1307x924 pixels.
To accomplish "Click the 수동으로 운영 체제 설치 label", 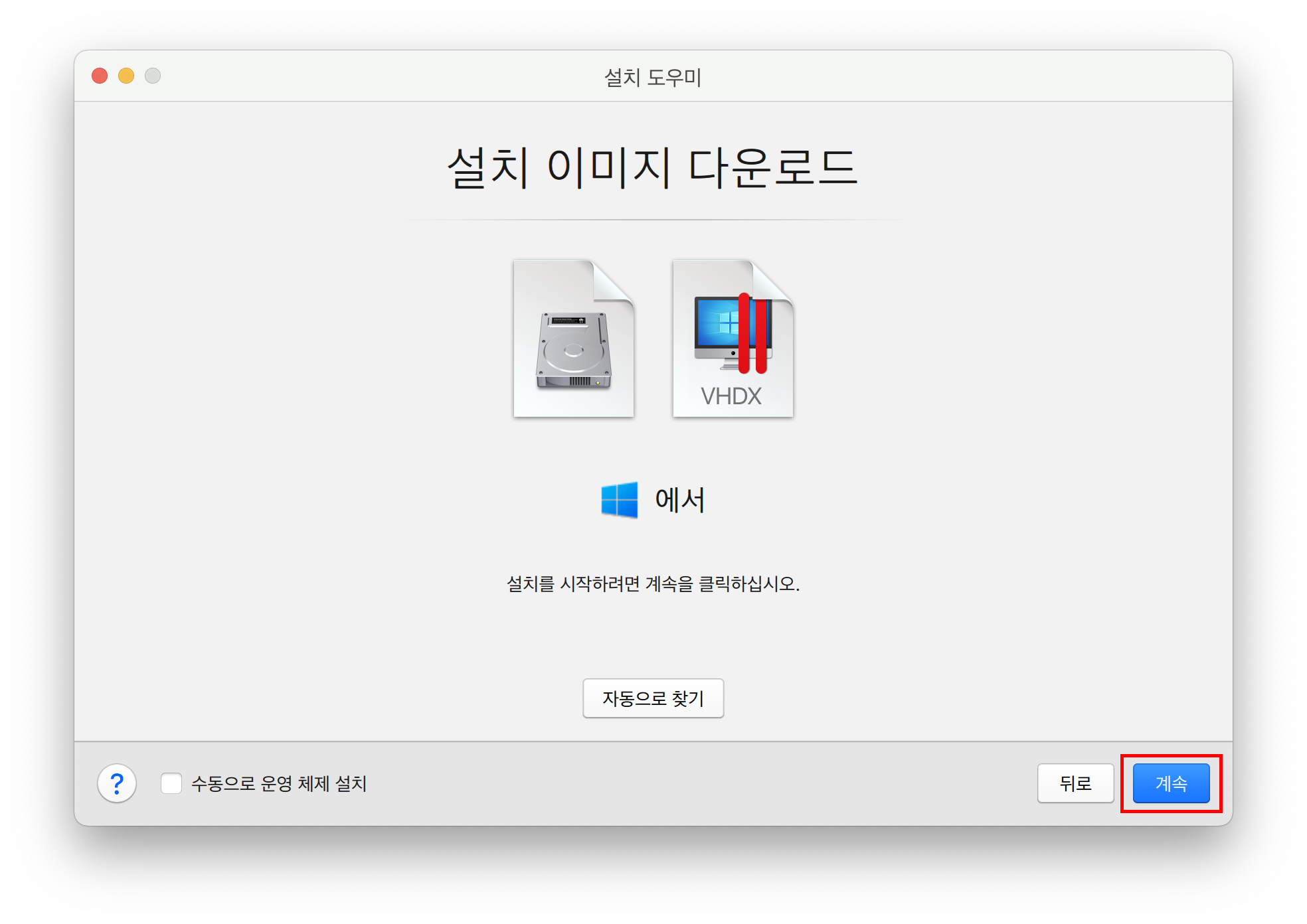I will point(279,783).
